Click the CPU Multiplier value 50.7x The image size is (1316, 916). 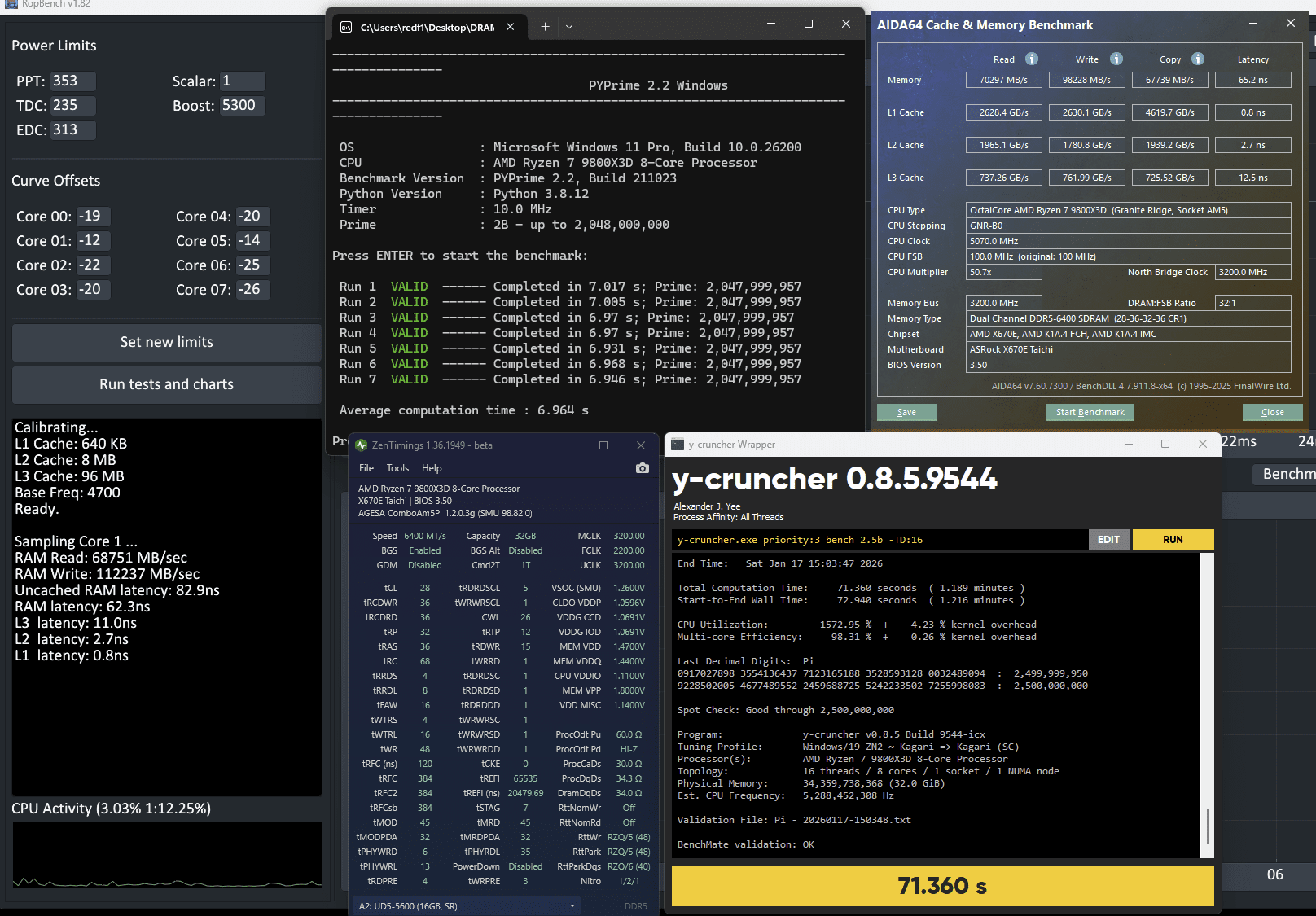(x=1004, y=272)
